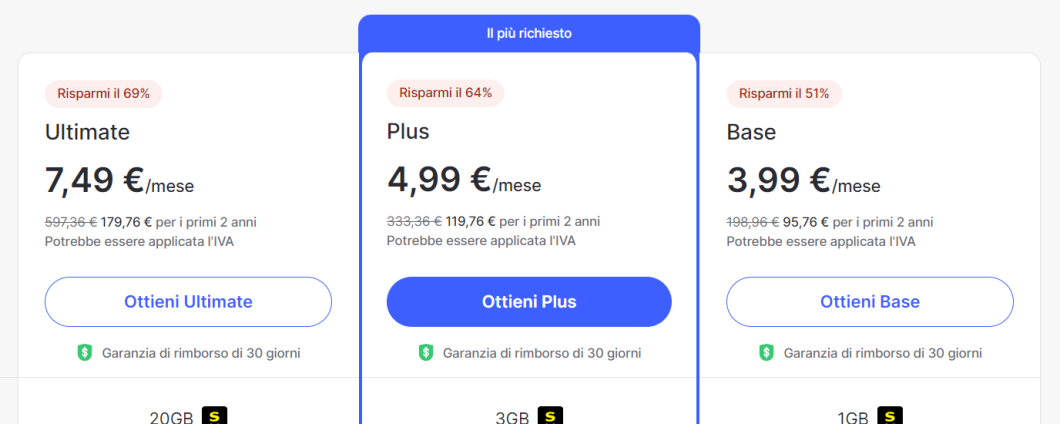Click the Risparmi il 51% badge
The height and width of the screenshot is (424, 1060).
[784, 94]
